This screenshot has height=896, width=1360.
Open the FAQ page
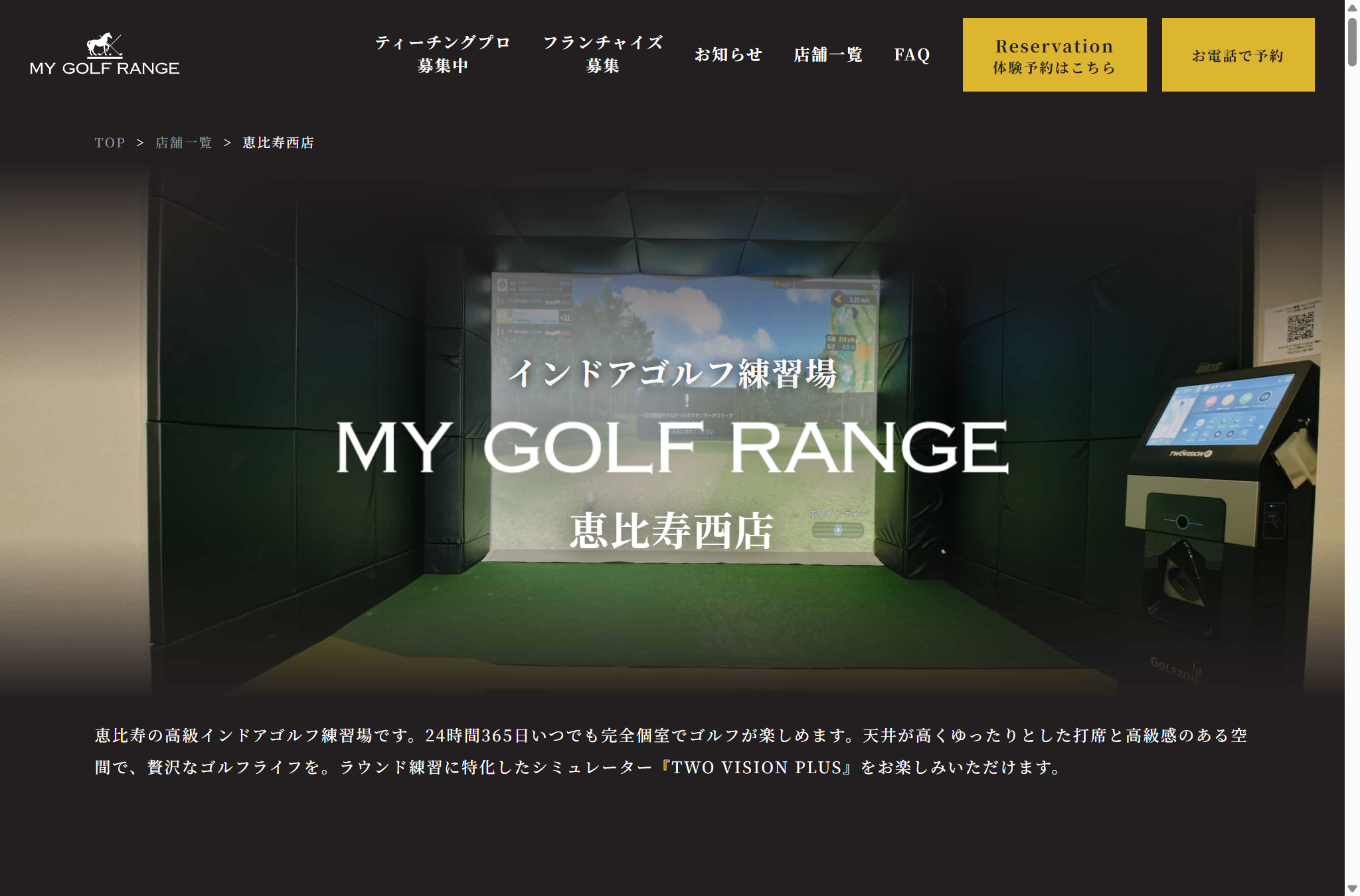(912, 54)
